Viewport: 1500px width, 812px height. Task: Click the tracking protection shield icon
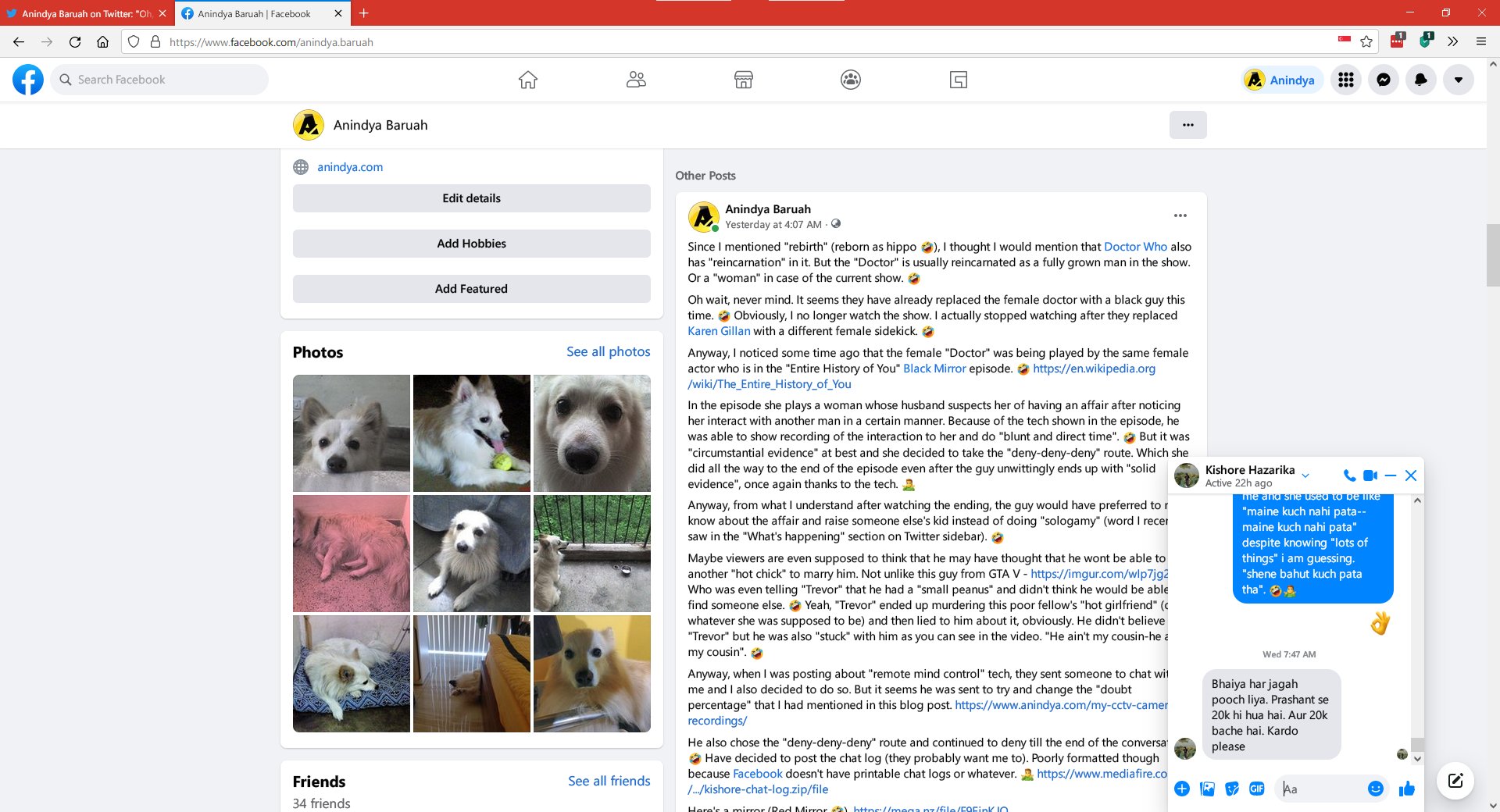pos(134,42)
